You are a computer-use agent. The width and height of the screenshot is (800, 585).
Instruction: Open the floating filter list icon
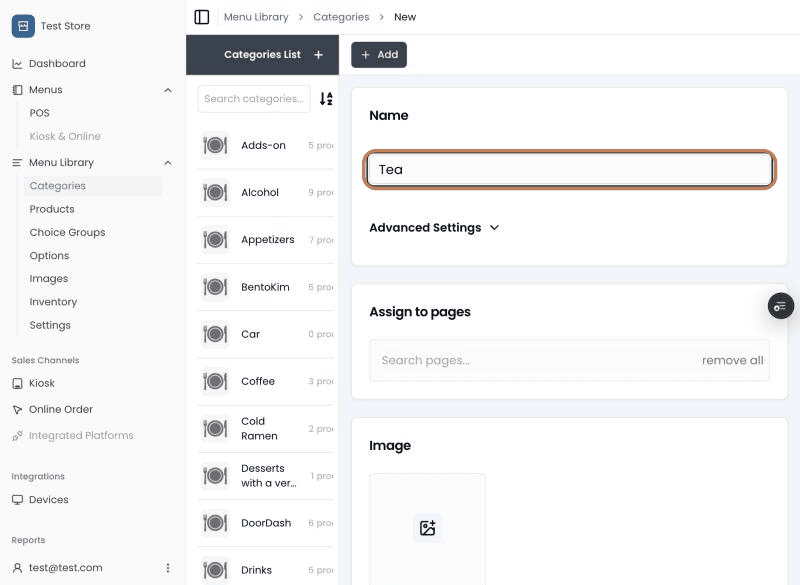coord(781,306)
